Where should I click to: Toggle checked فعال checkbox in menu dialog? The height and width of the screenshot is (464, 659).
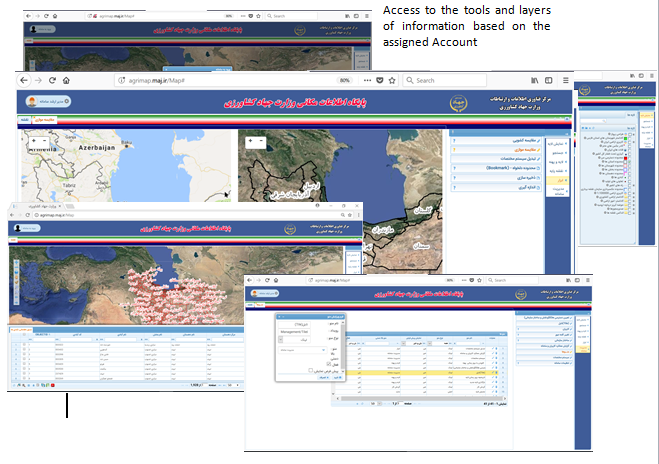pyautogui.click(x=329, y=364)
